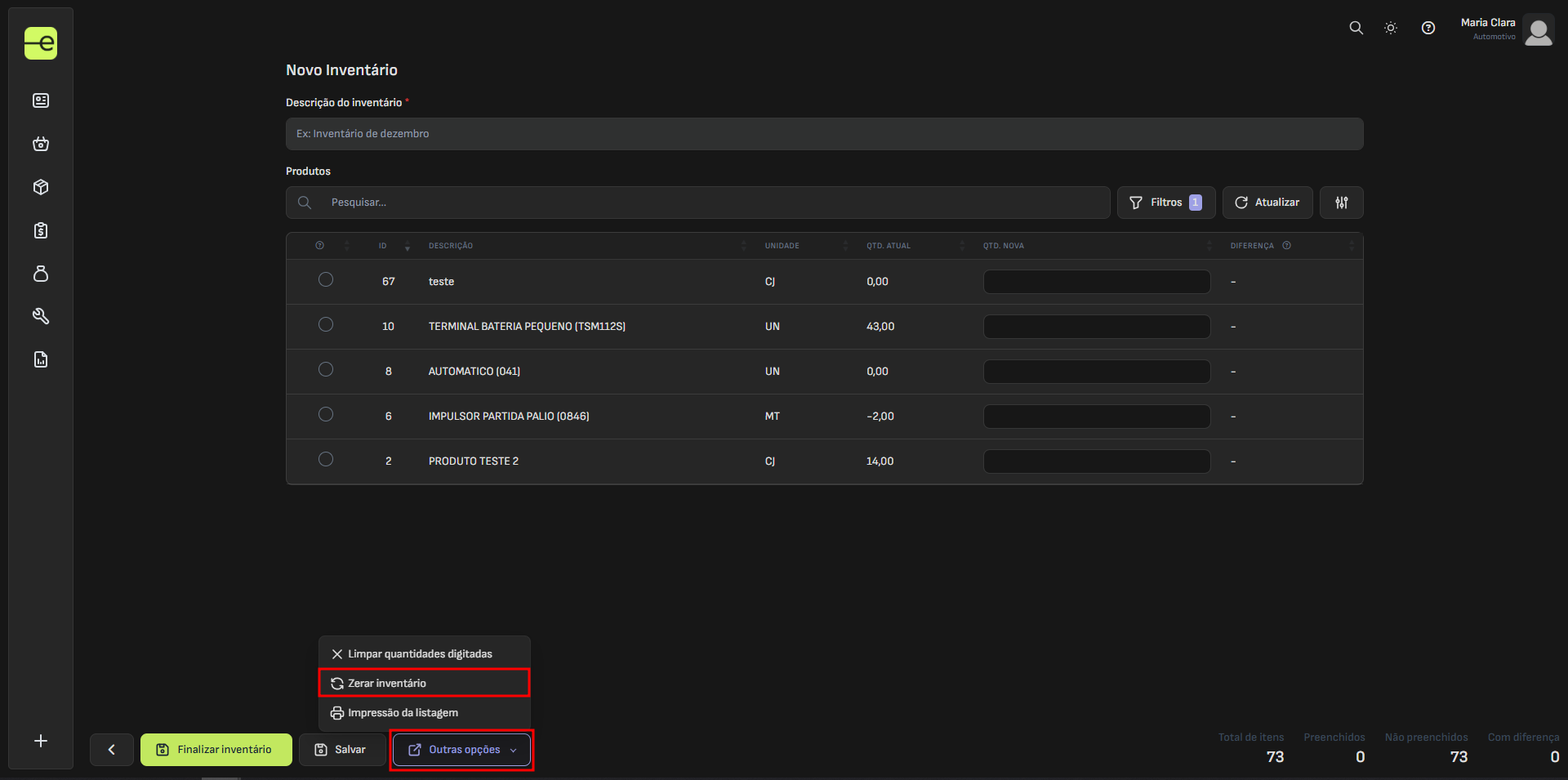Click the plus icon at sidebar bottom
This screenshot has width=1568, height=780.
click(41, 741)
